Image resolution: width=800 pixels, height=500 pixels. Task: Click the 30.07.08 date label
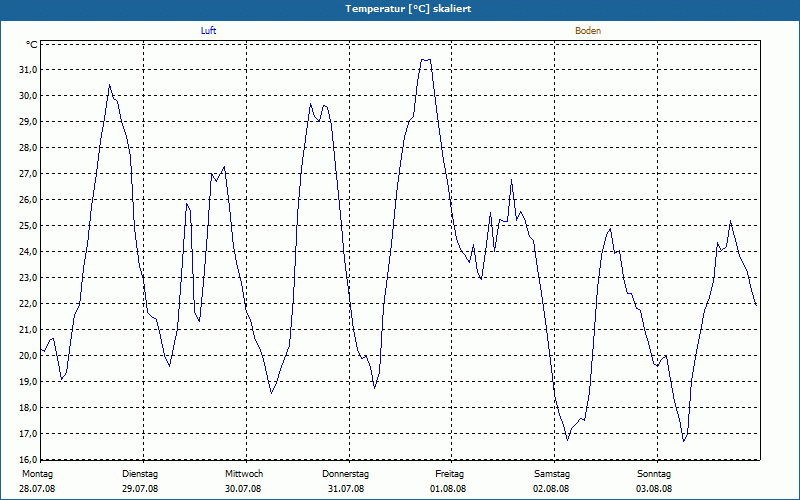(x=243, y=489)
